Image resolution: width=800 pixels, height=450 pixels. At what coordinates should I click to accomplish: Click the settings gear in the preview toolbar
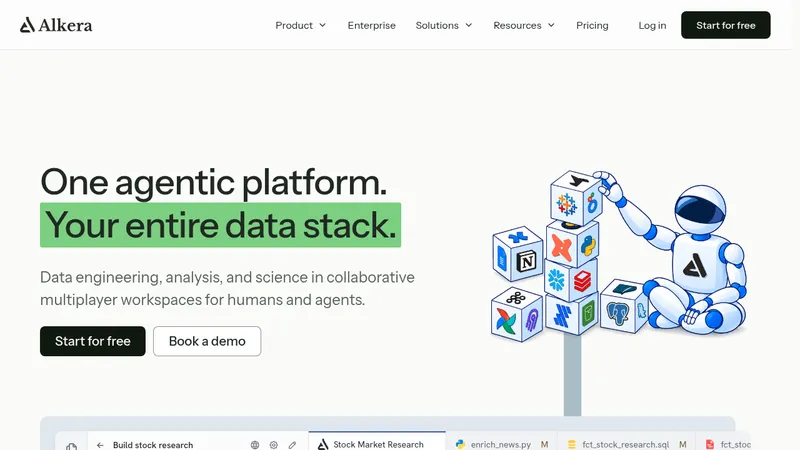tap(273, 445)
